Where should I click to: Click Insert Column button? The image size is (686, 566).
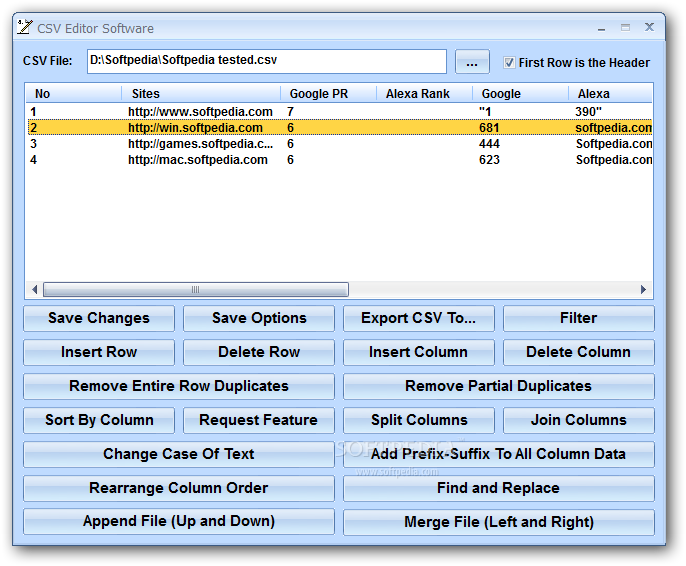[419, 352]
